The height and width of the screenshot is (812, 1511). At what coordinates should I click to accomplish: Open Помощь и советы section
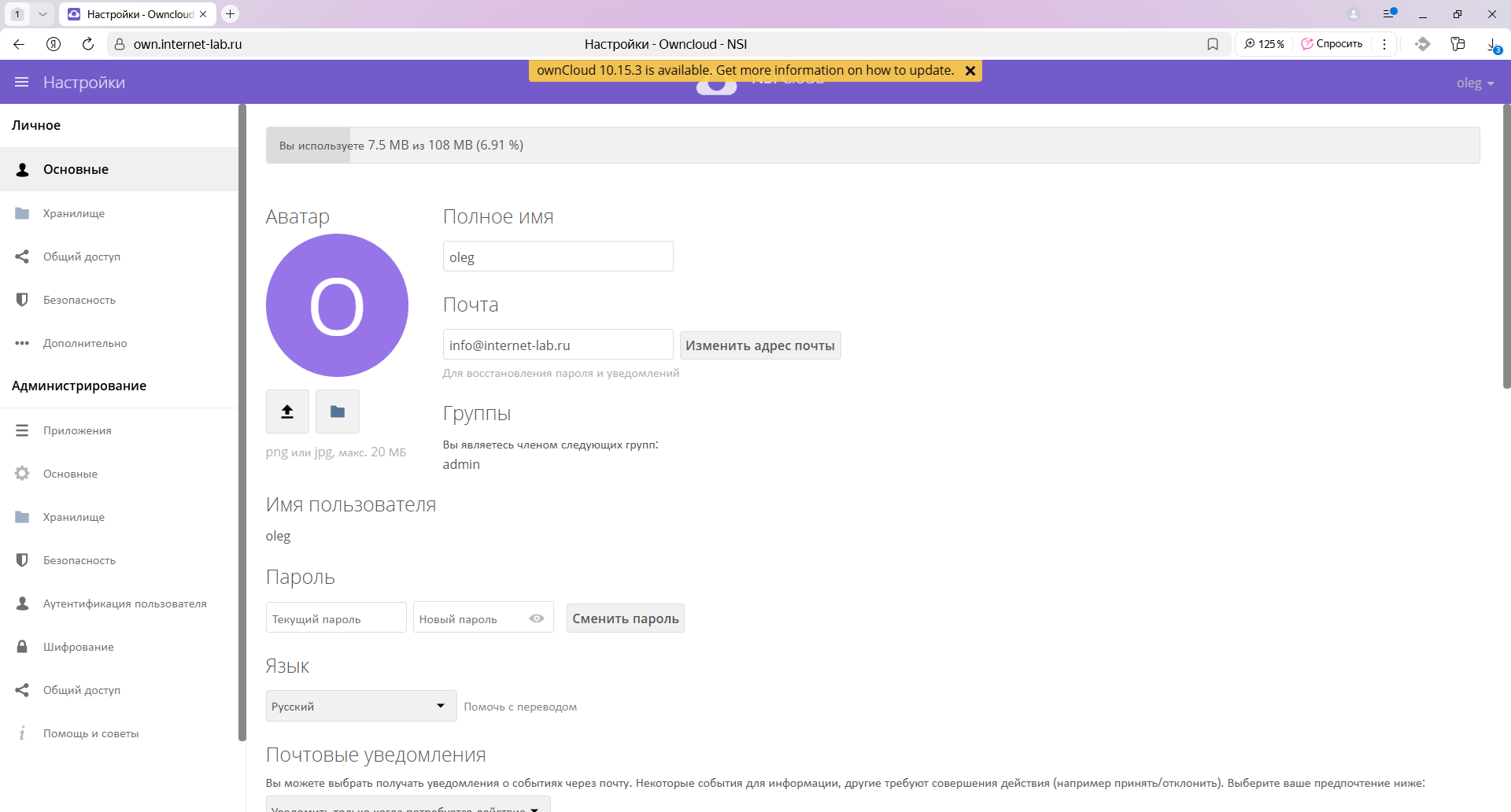pos(119,733)
